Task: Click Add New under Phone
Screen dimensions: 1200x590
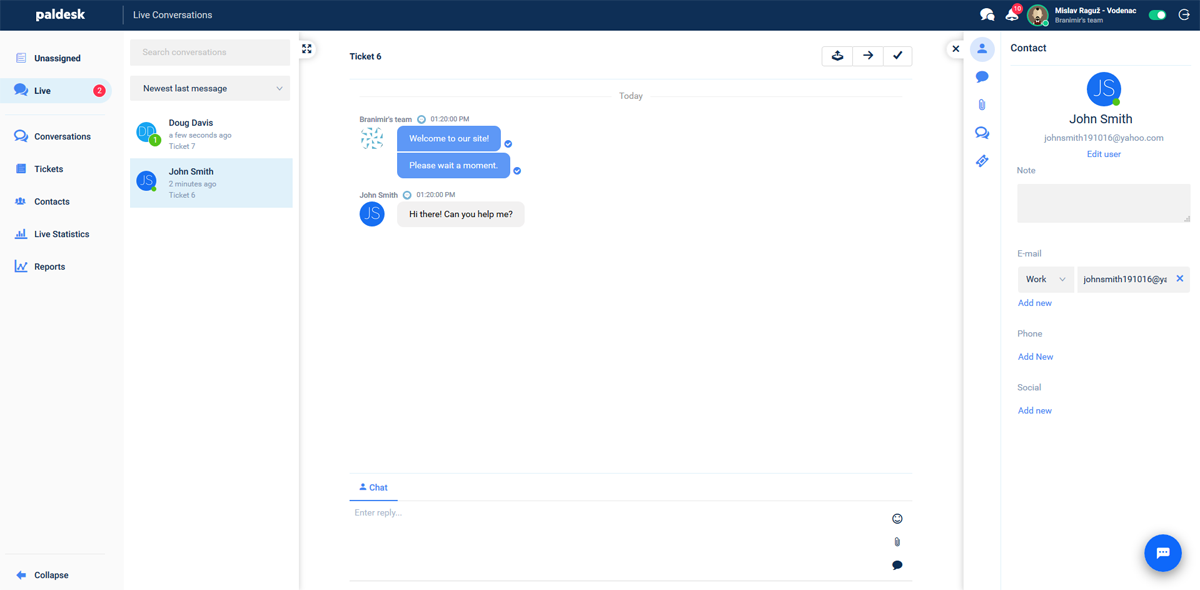Action: pyautogui.click(x=1035, y=357)
